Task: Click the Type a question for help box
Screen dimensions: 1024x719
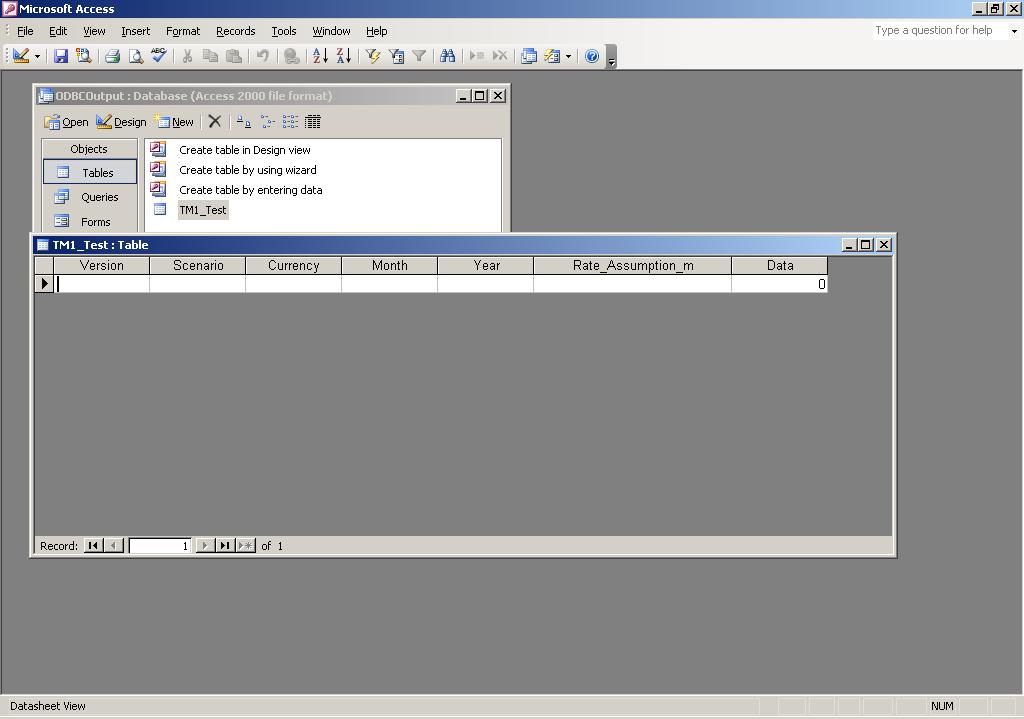Action: pyautogui.click(x=940, y=30)
